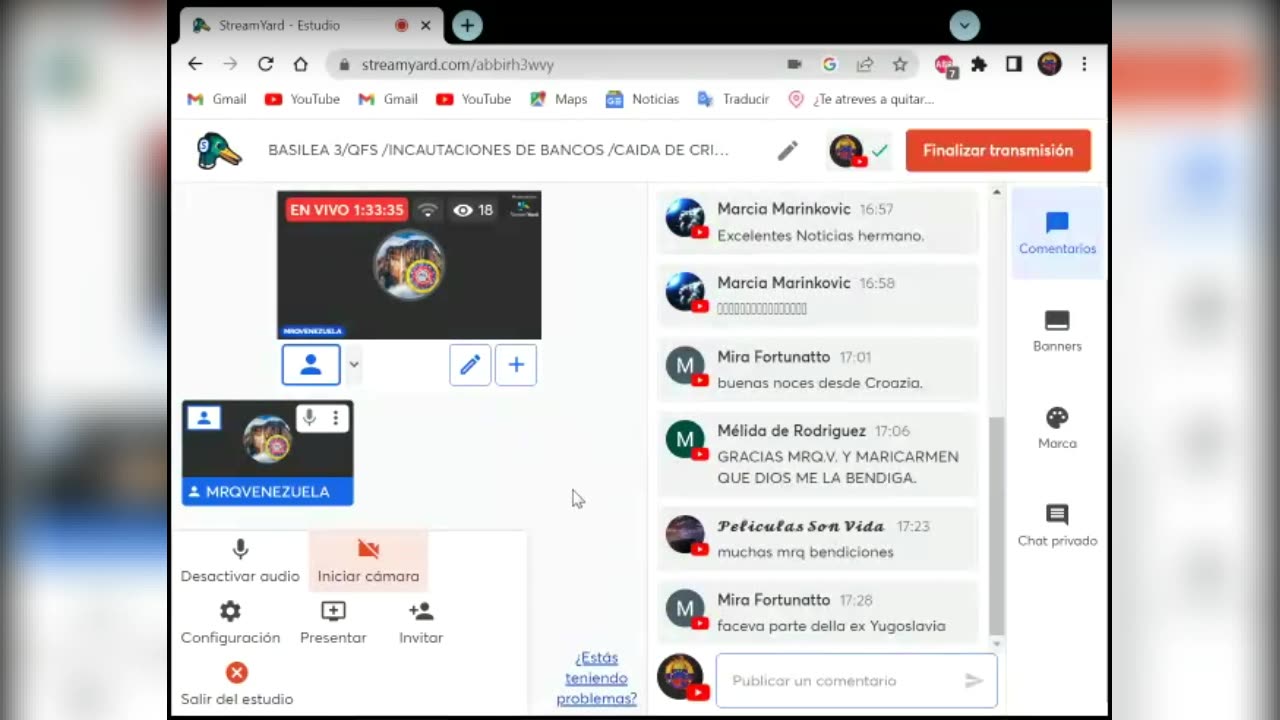This screenshot has height=720, width=1280.
Task: Open Chrome profile avatar
Action: point(1049,64)
